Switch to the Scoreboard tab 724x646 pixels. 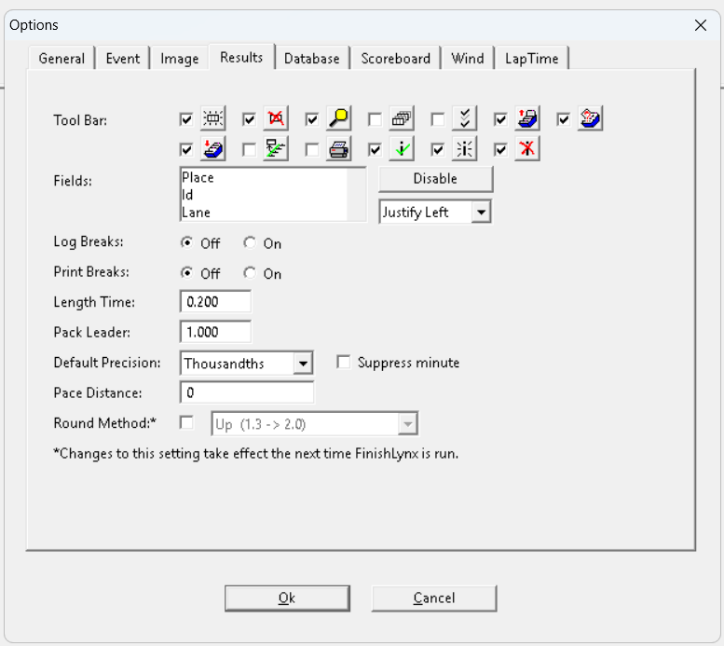coord(395,59)
